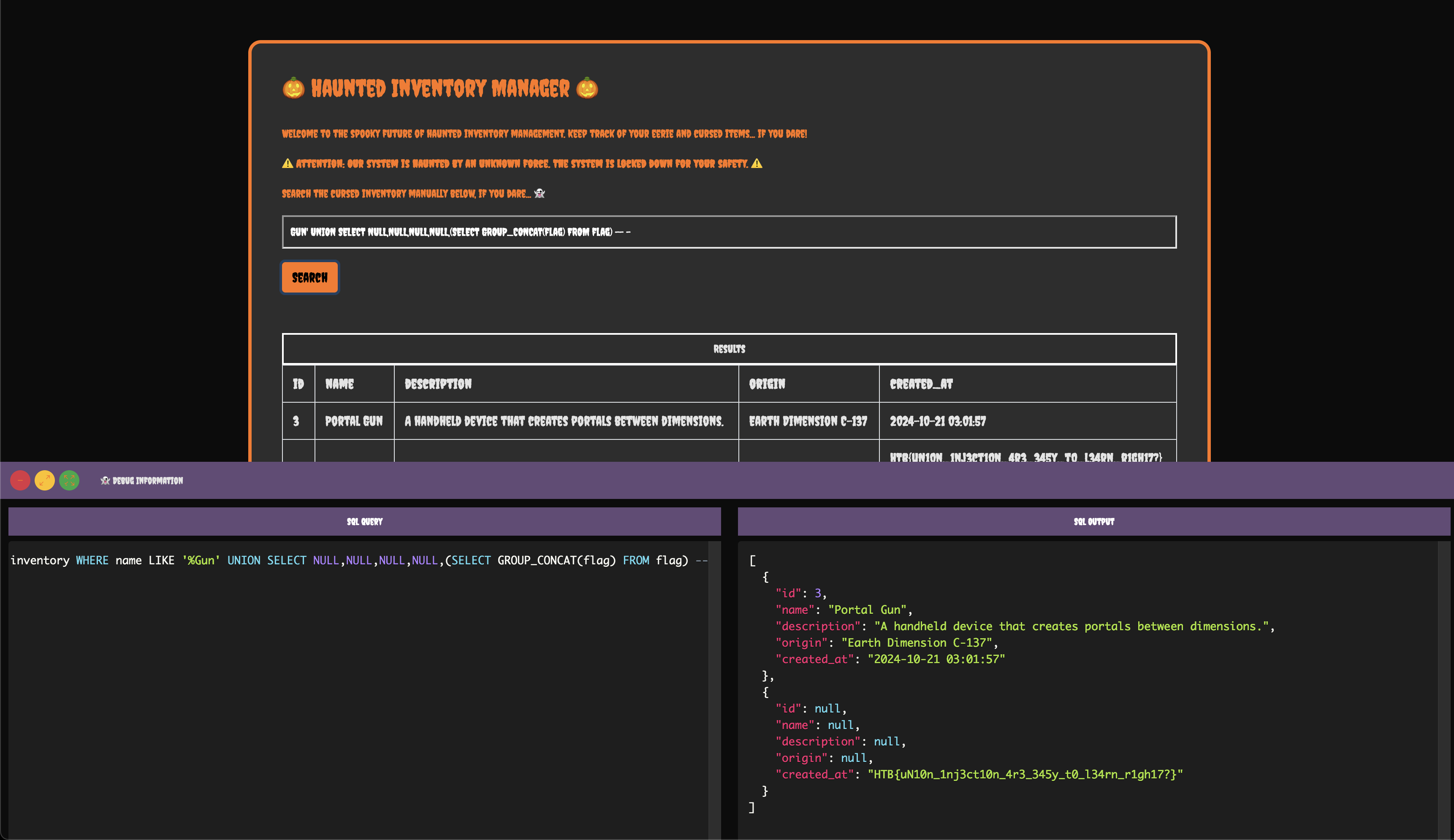
Task: Click the SQL Query panel header
Action: 365,522
